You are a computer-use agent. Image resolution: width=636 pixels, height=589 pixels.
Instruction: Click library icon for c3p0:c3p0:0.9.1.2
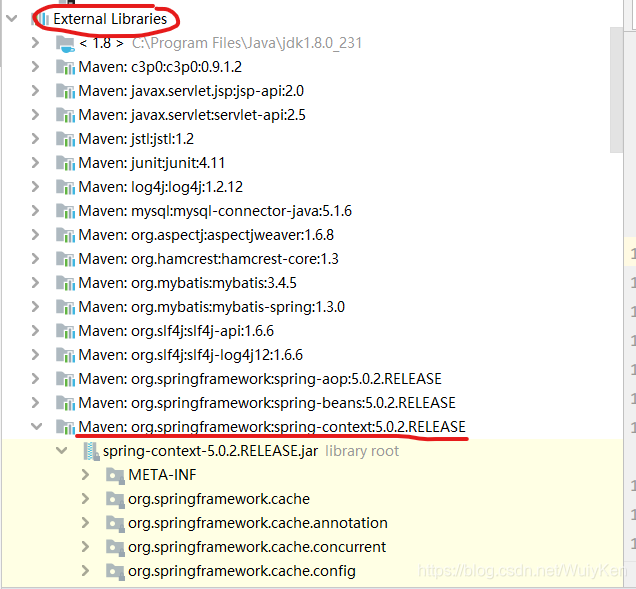(65, 67)
